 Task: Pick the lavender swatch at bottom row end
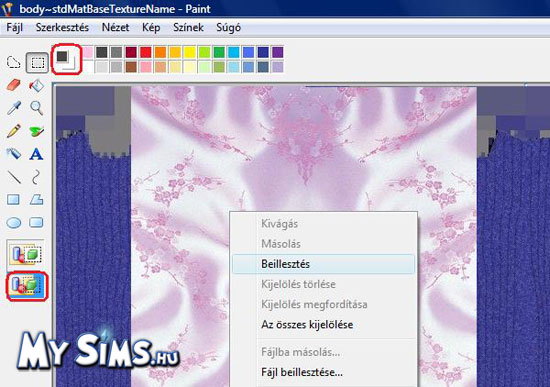278,67
